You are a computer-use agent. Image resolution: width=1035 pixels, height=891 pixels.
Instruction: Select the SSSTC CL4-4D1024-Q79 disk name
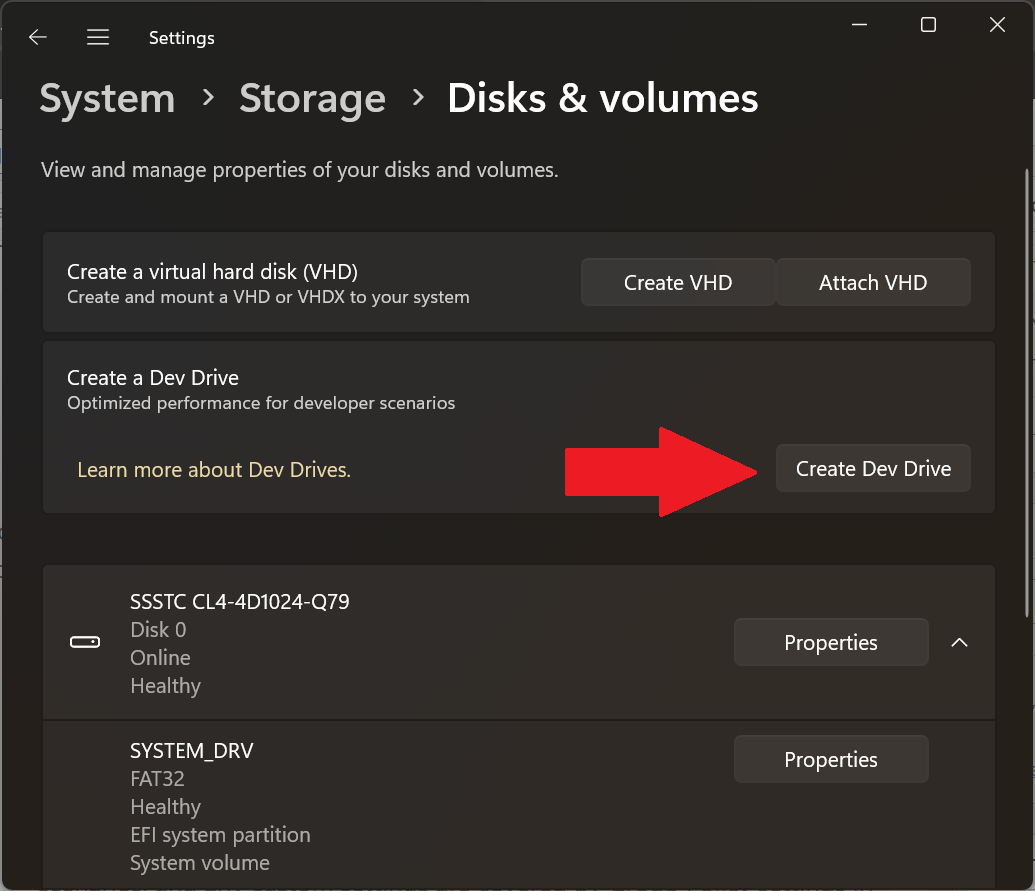tap(240, 602)
